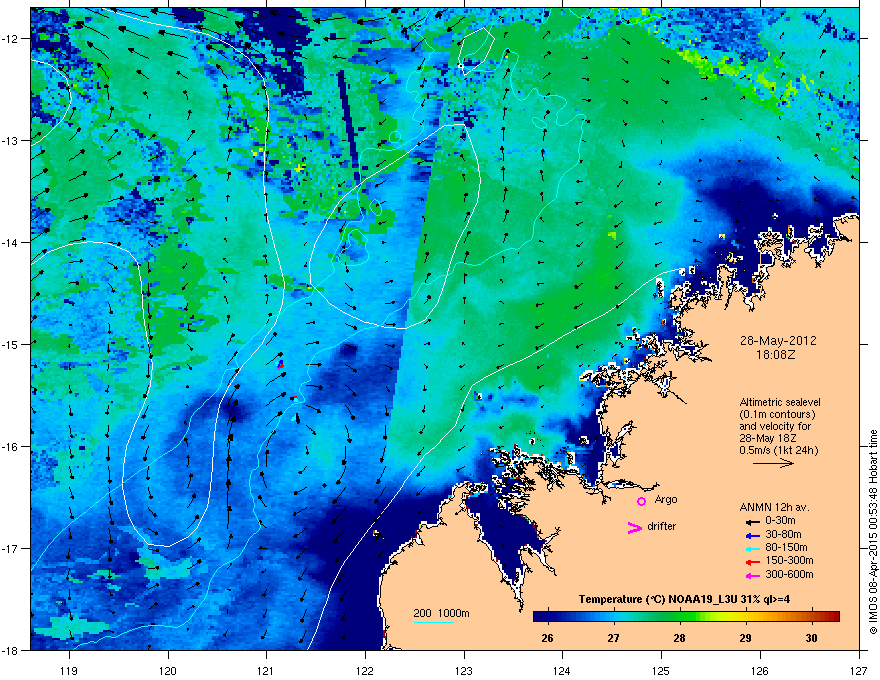Click the '150-300m' depth label
This screenshot has width=880, height=680.
click(789, 560)
